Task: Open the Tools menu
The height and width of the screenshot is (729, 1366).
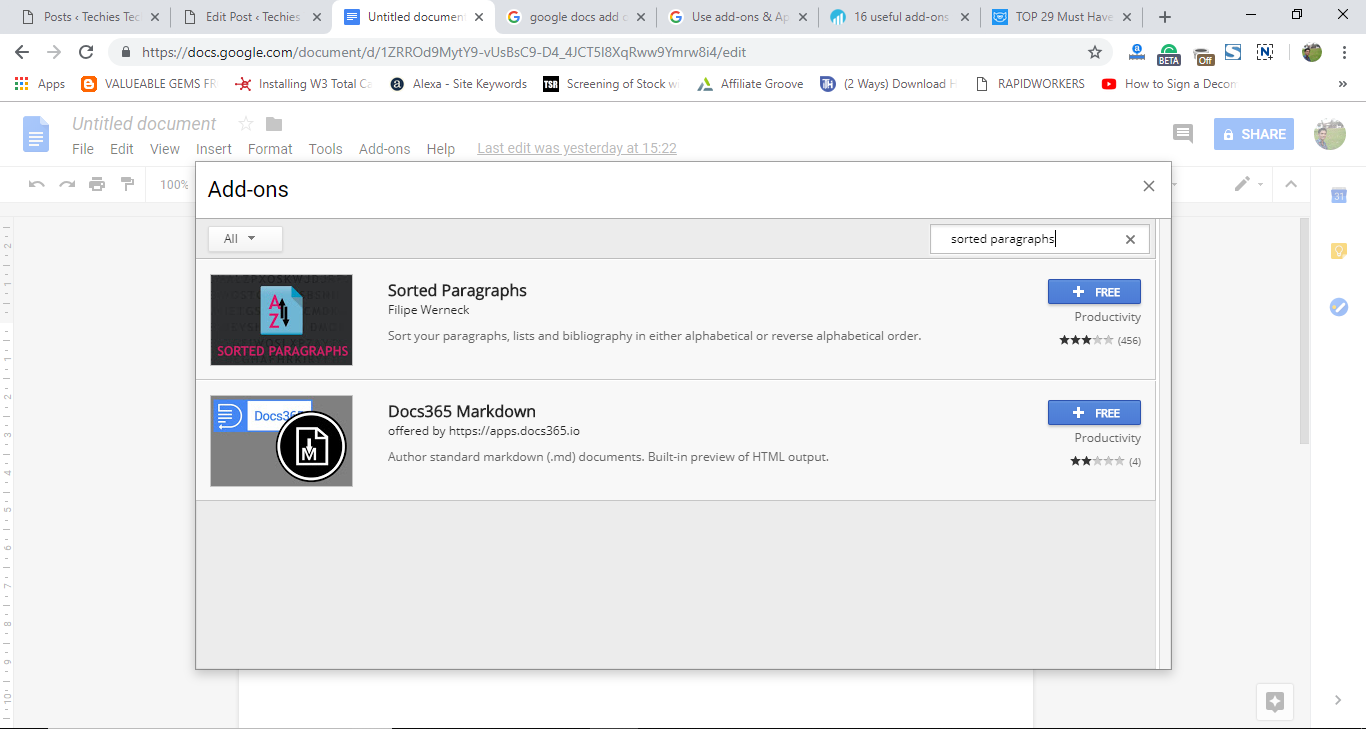Action: (x=326, y=149)
